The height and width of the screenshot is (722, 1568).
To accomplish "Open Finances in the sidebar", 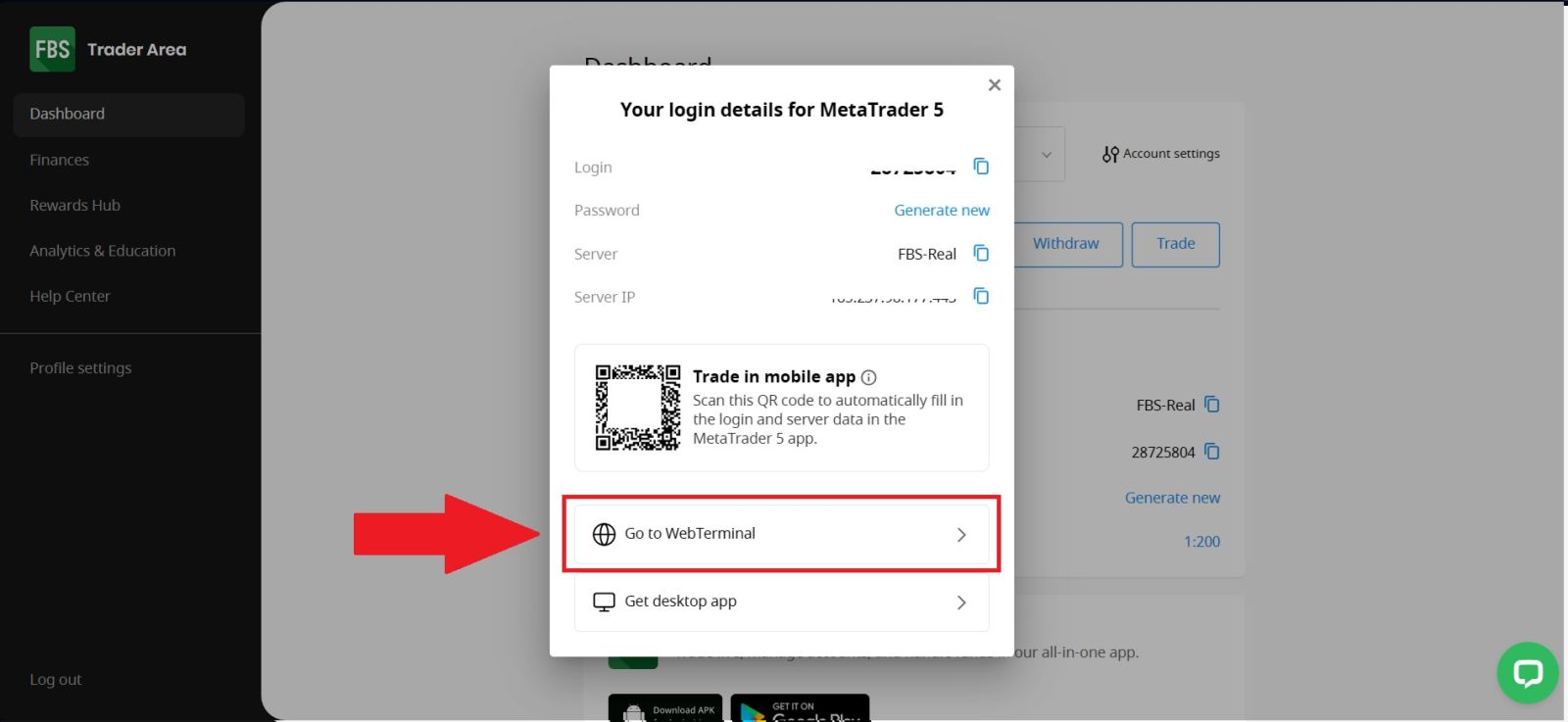I will tap(60, 160).
